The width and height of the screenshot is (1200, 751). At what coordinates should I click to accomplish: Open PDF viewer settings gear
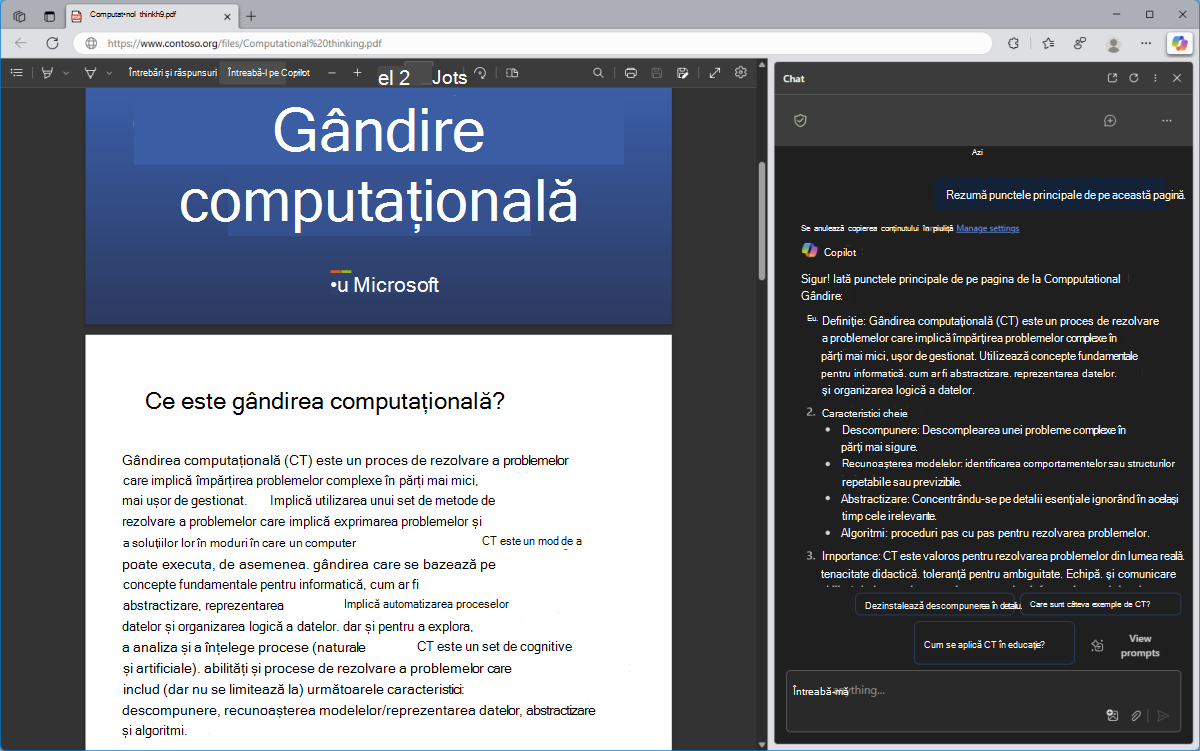[741, 73]
